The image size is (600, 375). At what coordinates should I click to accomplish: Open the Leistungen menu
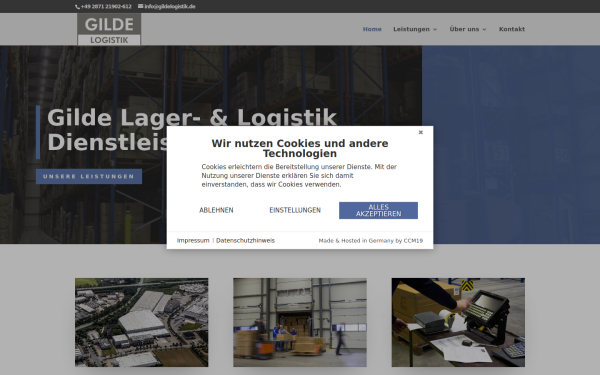pyautogui.click(x=411, y=29)
